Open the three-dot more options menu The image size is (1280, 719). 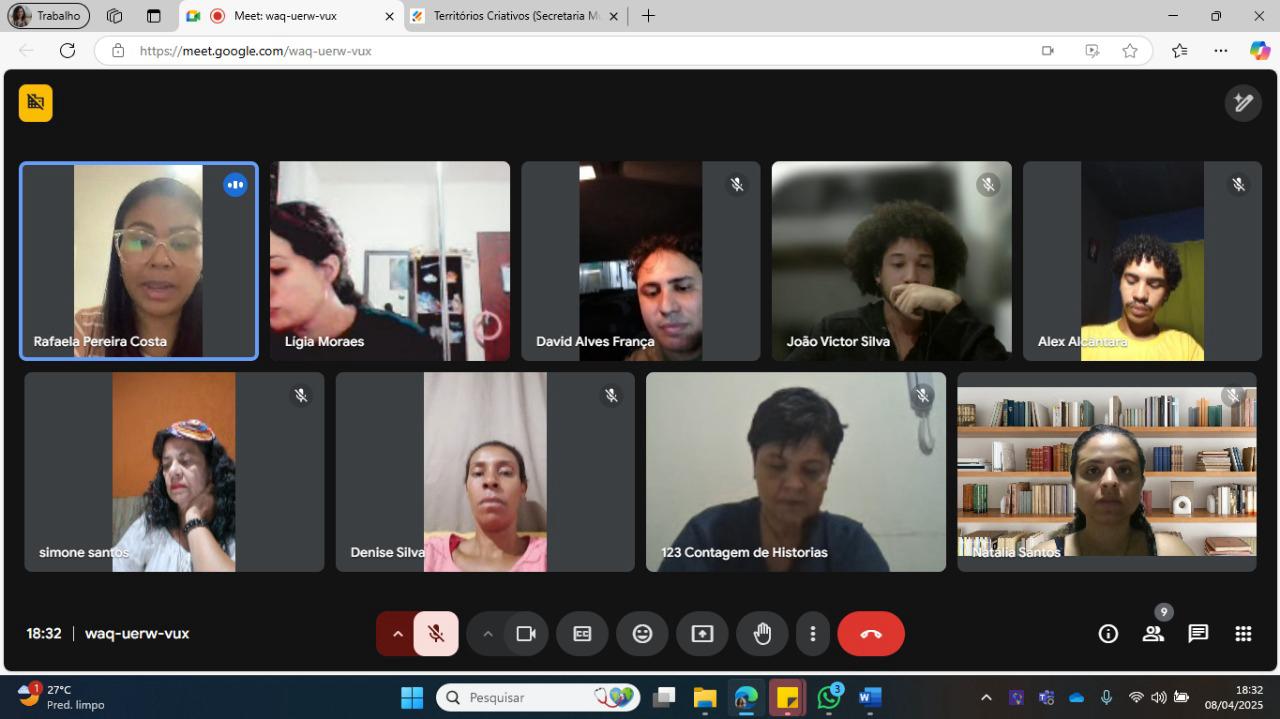click(813, 634)
